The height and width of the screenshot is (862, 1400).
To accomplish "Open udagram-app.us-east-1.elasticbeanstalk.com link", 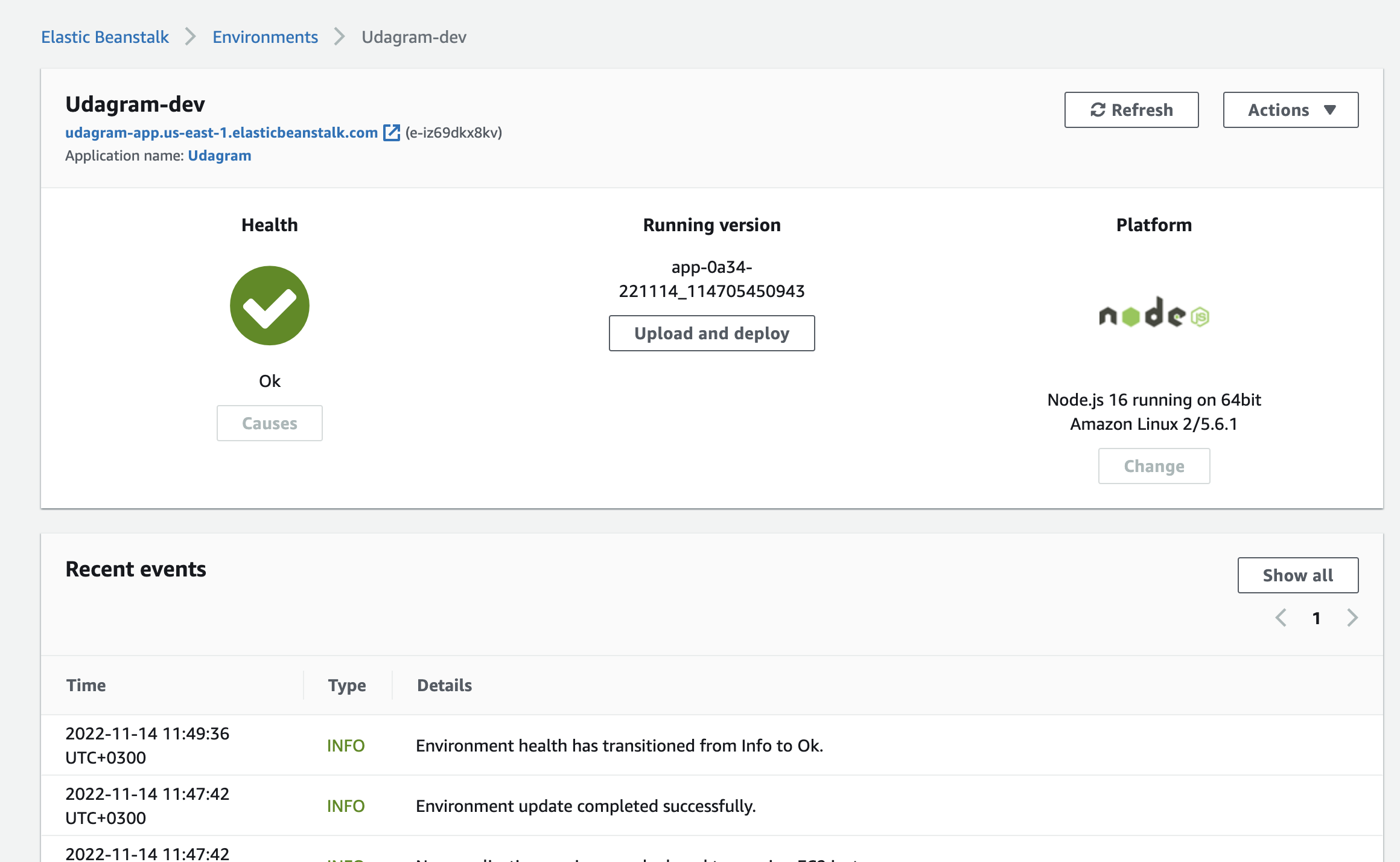I will point(221,132).
